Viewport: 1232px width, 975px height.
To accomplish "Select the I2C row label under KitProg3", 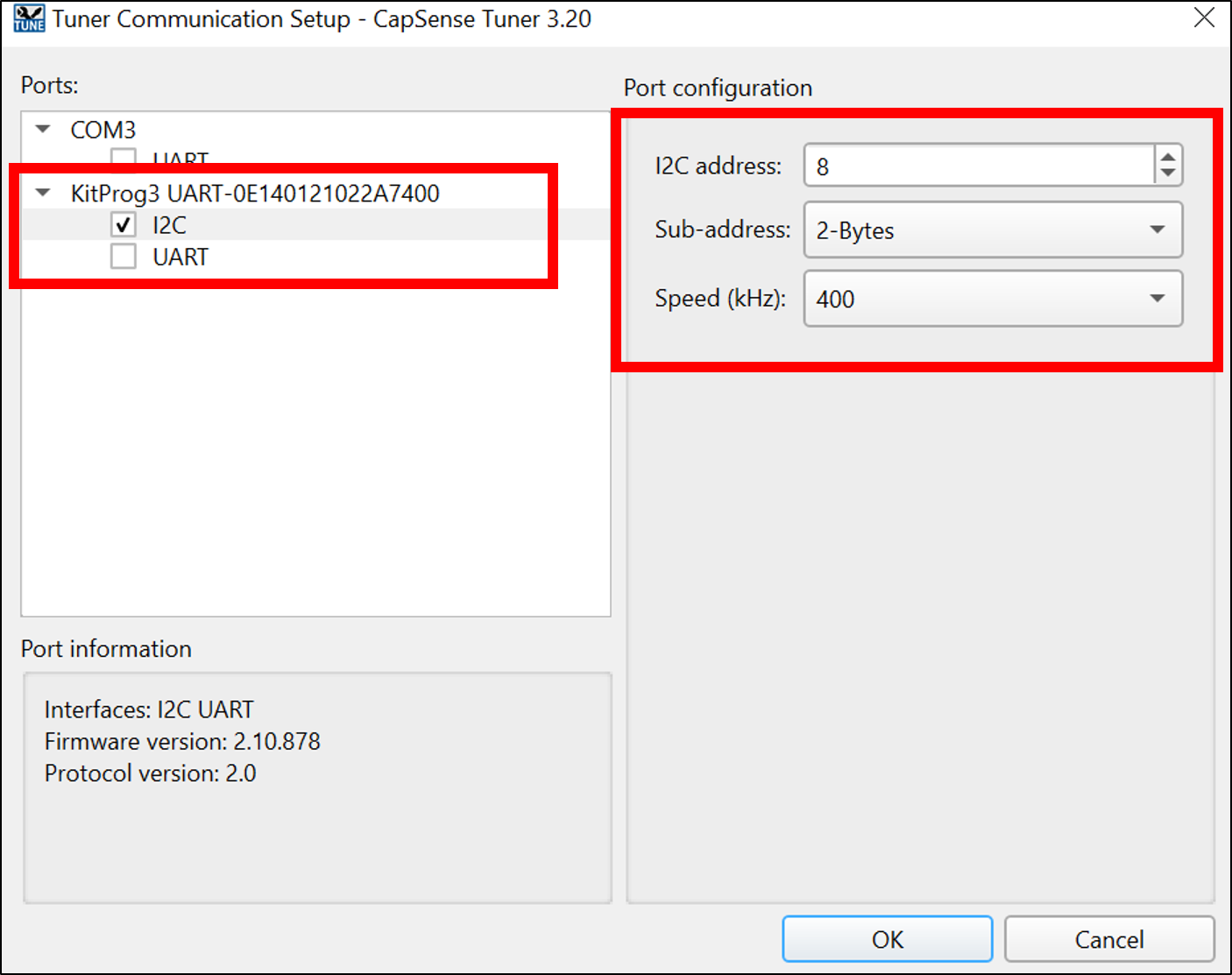I will (169, 225).
